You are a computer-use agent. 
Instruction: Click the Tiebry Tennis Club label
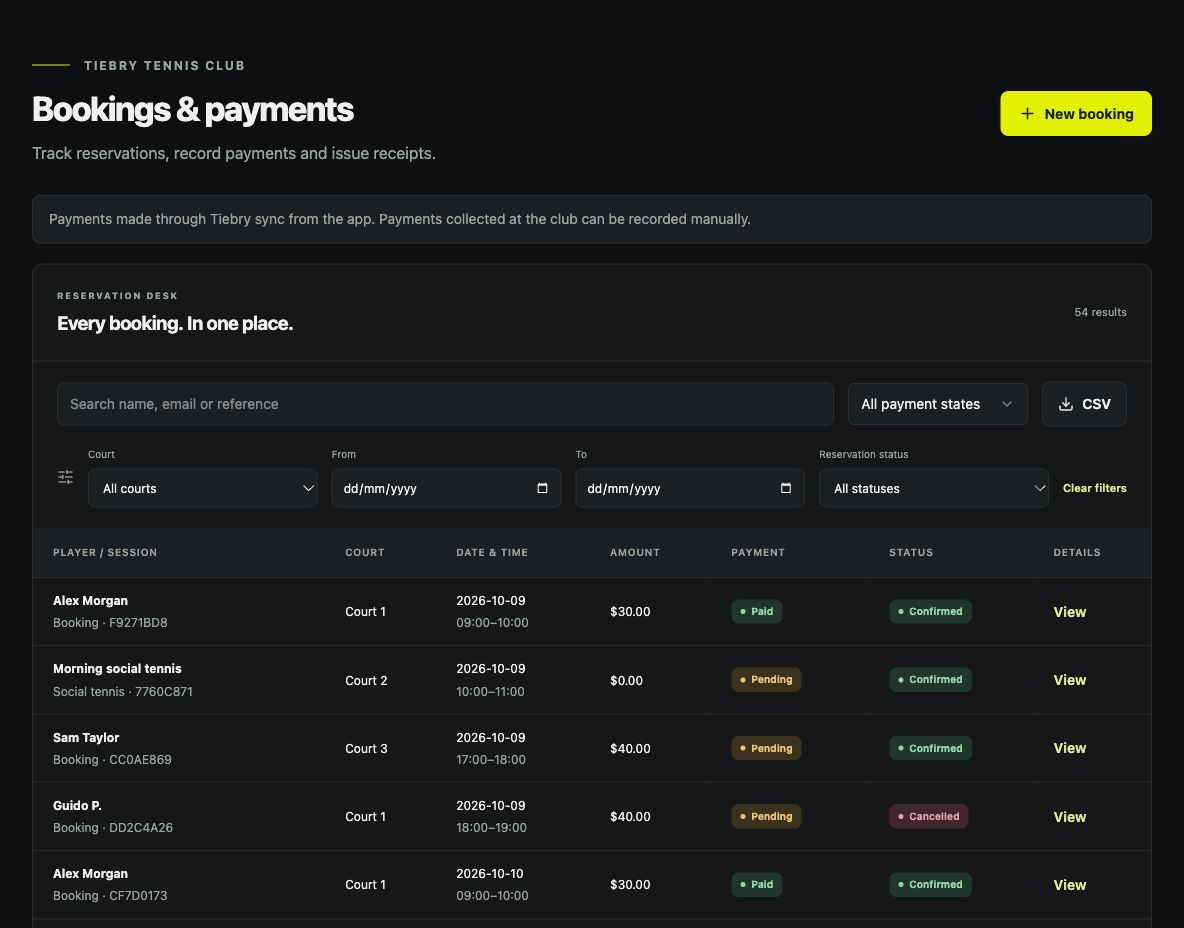(165, 66)
